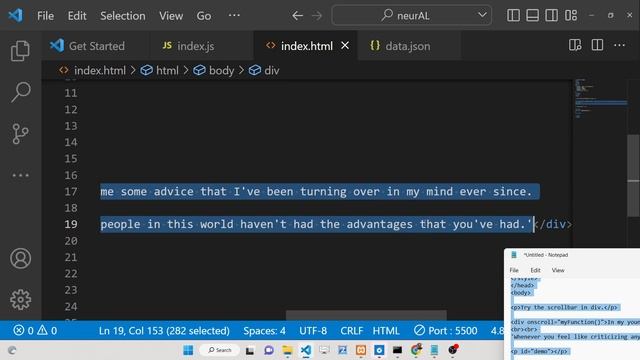This screenshot has height=360, width=640.
Task: Change indentation via Spaces: 4
Action: 264,330
